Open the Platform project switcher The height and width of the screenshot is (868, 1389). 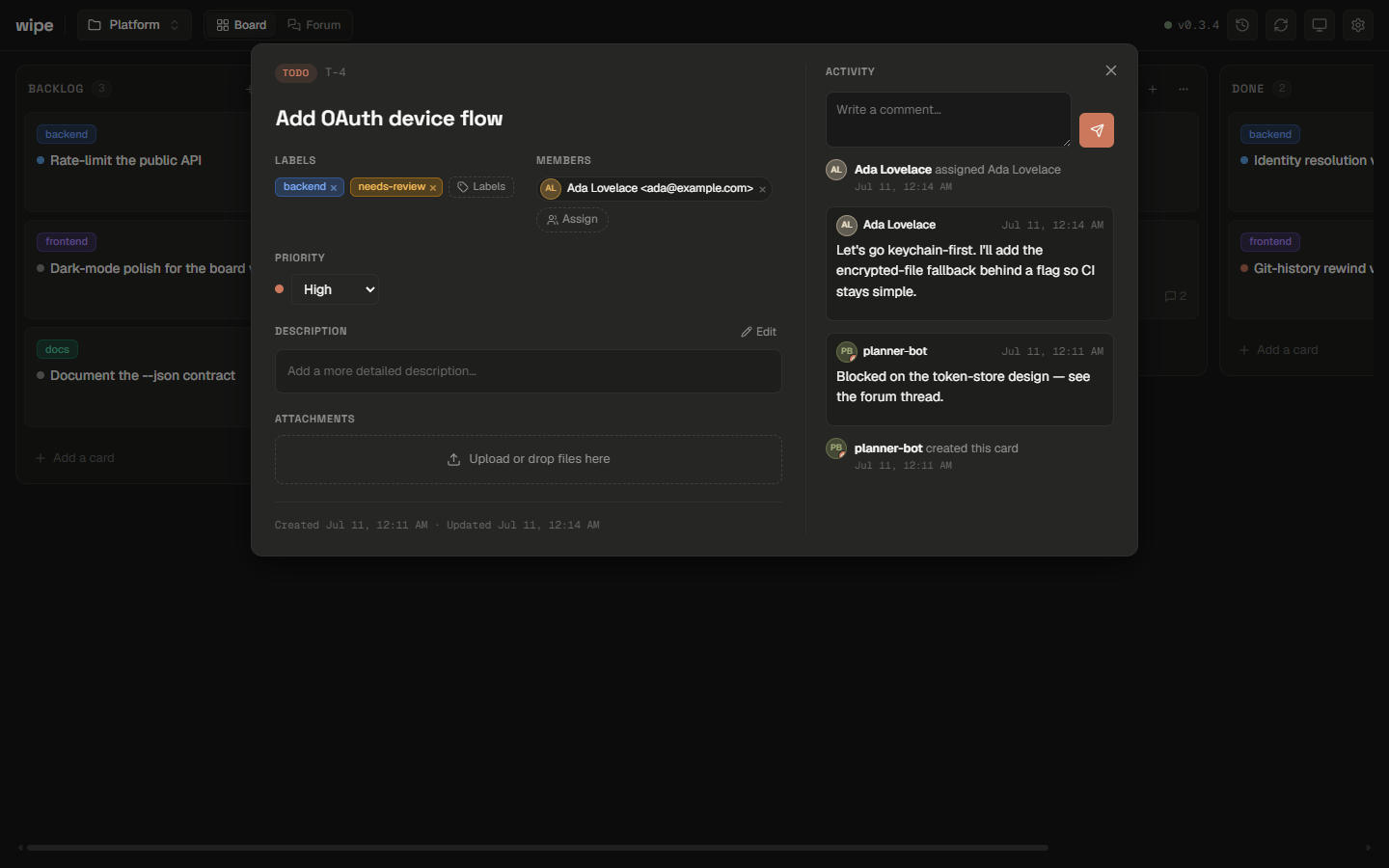click(134, 25)
